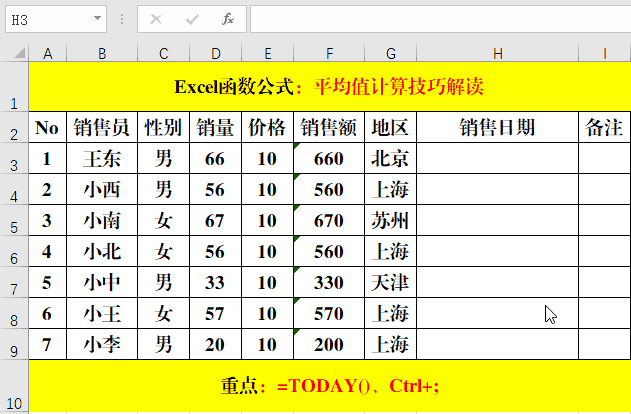Screen dimensions: 631x414
Task: Click the quantity cell 57
Action: (x=216, y=313)
